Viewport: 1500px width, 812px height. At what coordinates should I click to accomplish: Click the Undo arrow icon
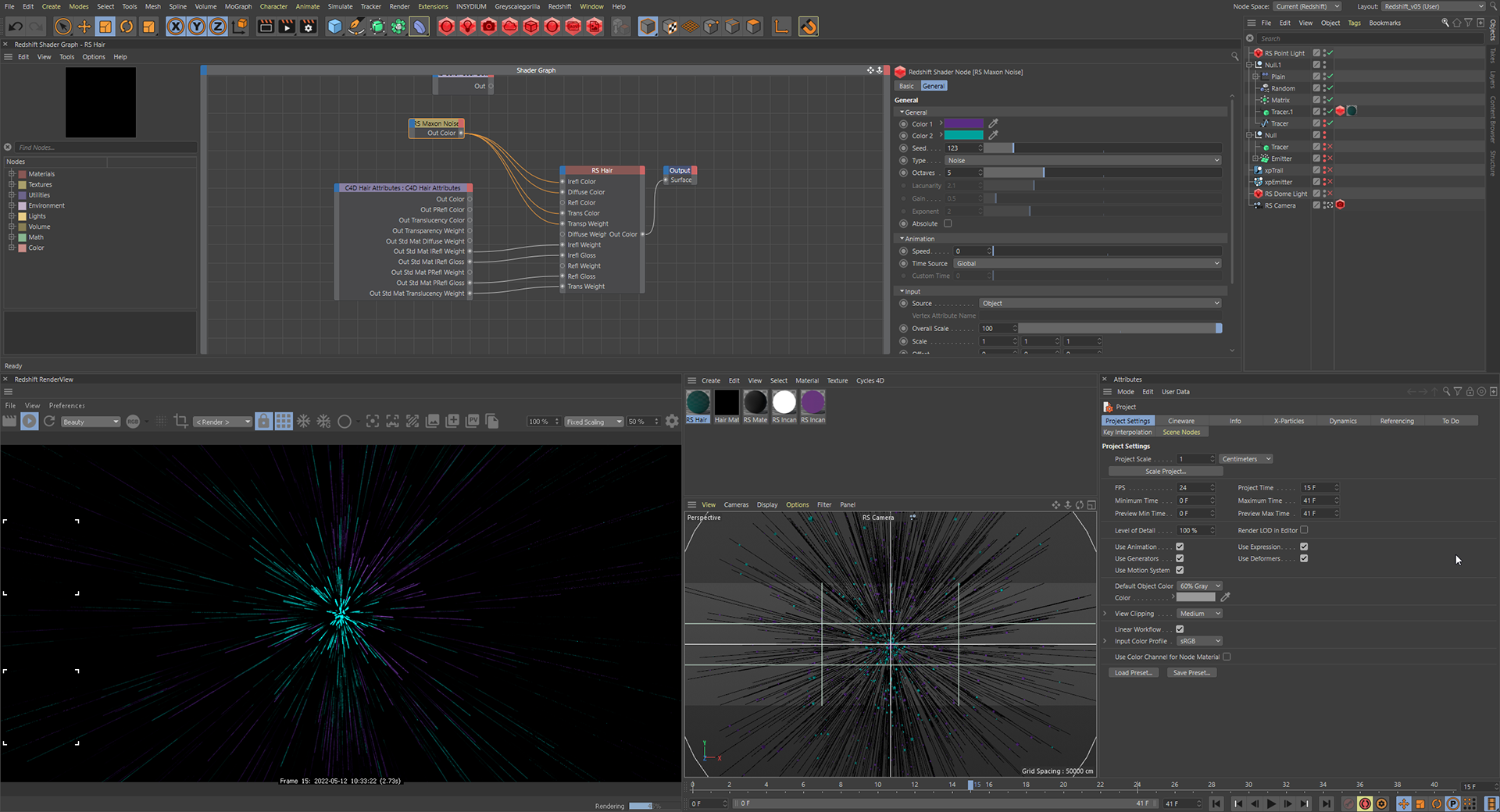15,27
